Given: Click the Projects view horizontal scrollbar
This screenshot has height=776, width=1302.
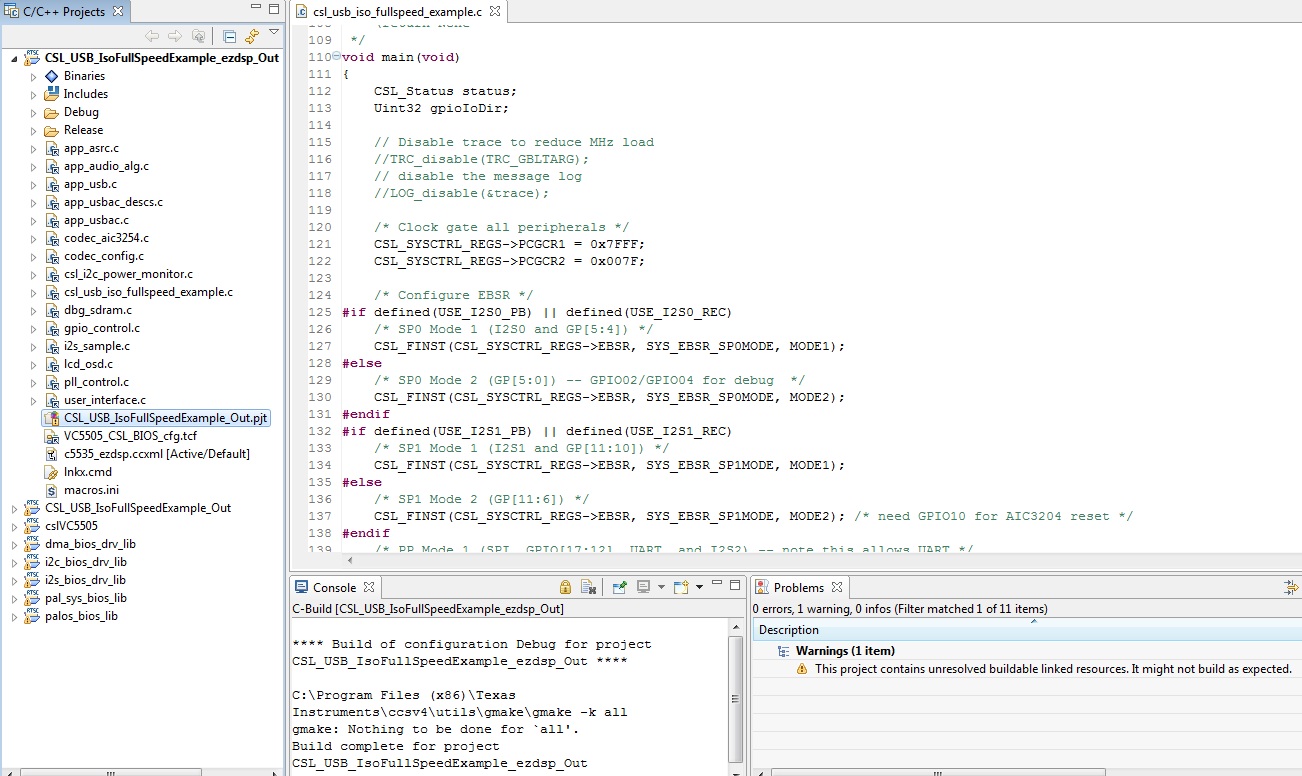Looking at the screenshot, I should pos(110,772).
